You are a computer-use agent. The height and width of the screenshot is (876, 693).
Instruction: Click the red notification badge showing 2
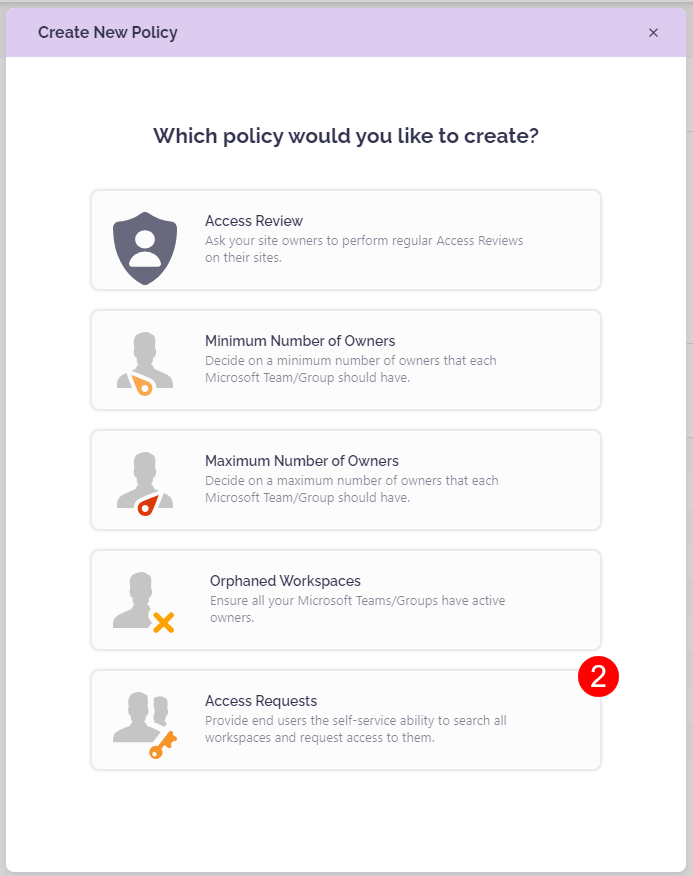tap(600, 677)
